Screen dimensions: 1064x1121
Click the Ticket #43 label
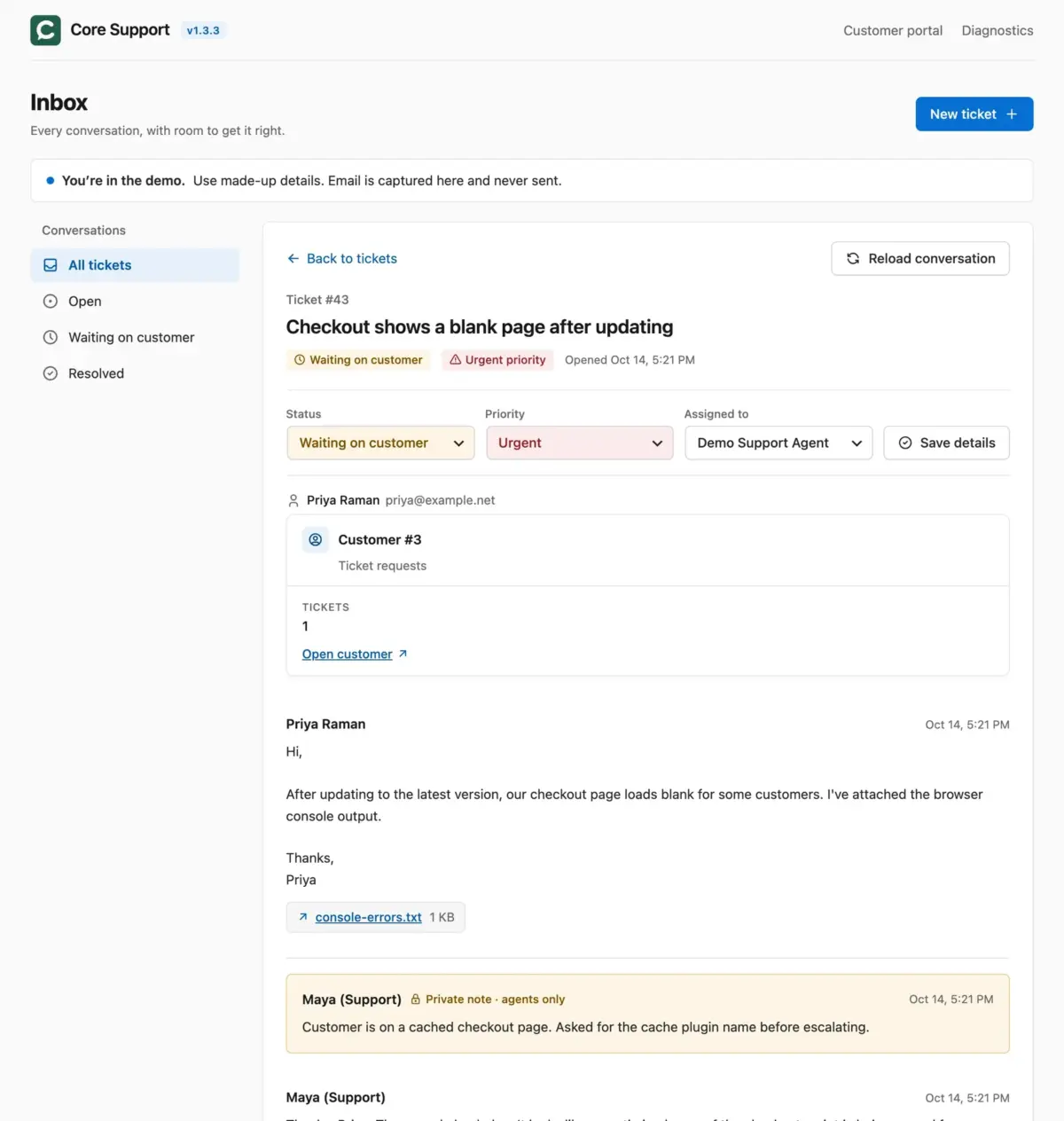(317, 300)
